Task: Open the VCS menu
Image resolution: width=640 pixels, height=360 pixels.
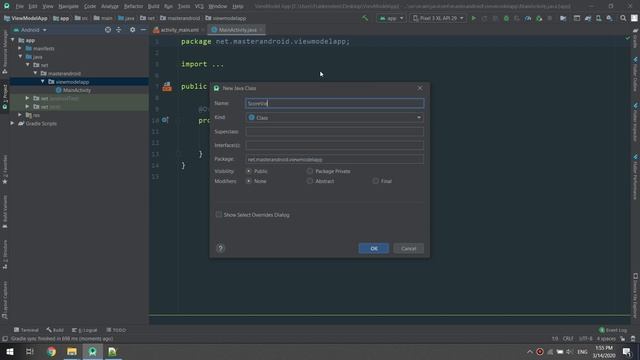Action: [199, 7]
